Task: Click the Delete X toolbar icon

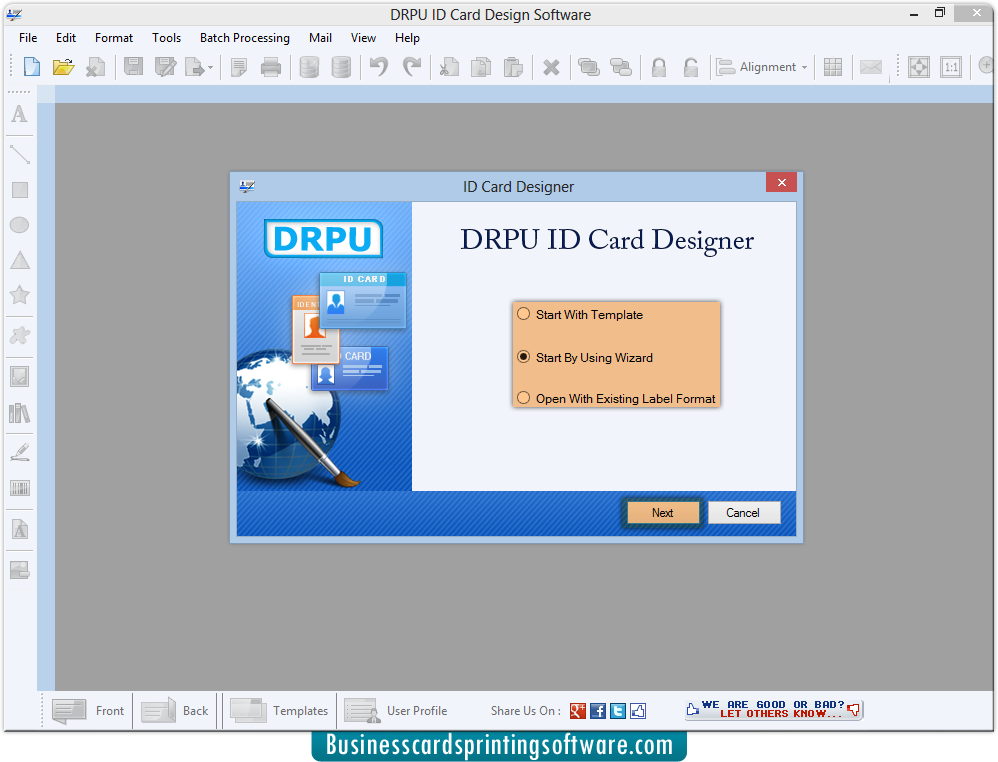Action: (x=551, y=67)
